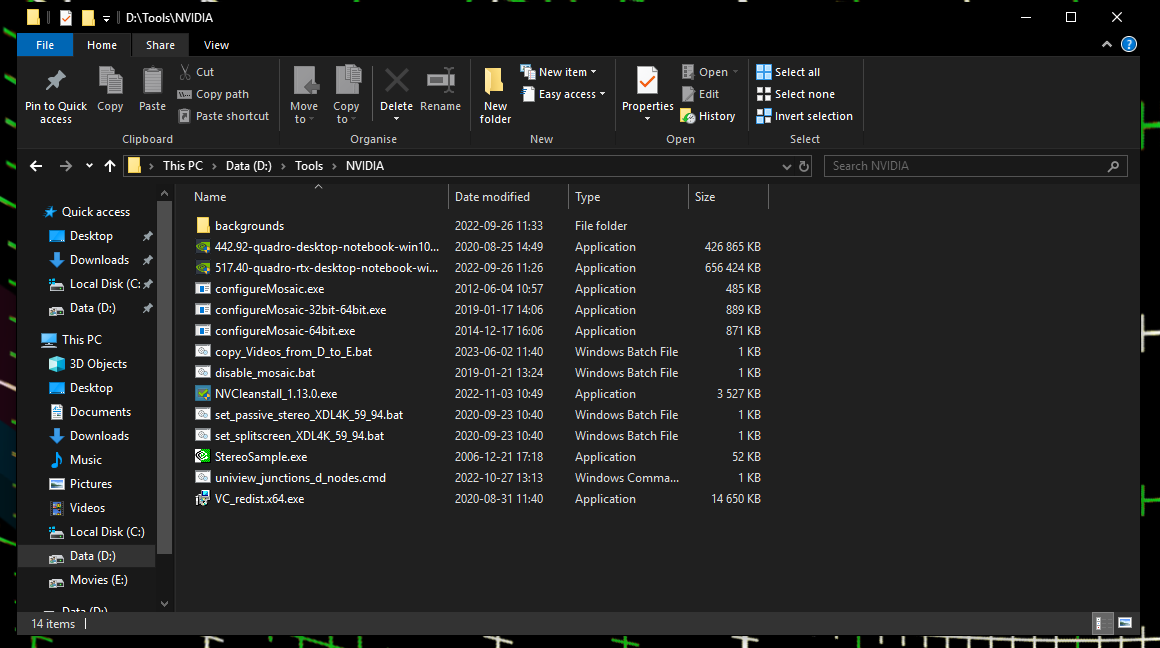This screenshot has width=1160, height=648.
Task: Open Properties of the selection
Action: (x=647, y=95)
